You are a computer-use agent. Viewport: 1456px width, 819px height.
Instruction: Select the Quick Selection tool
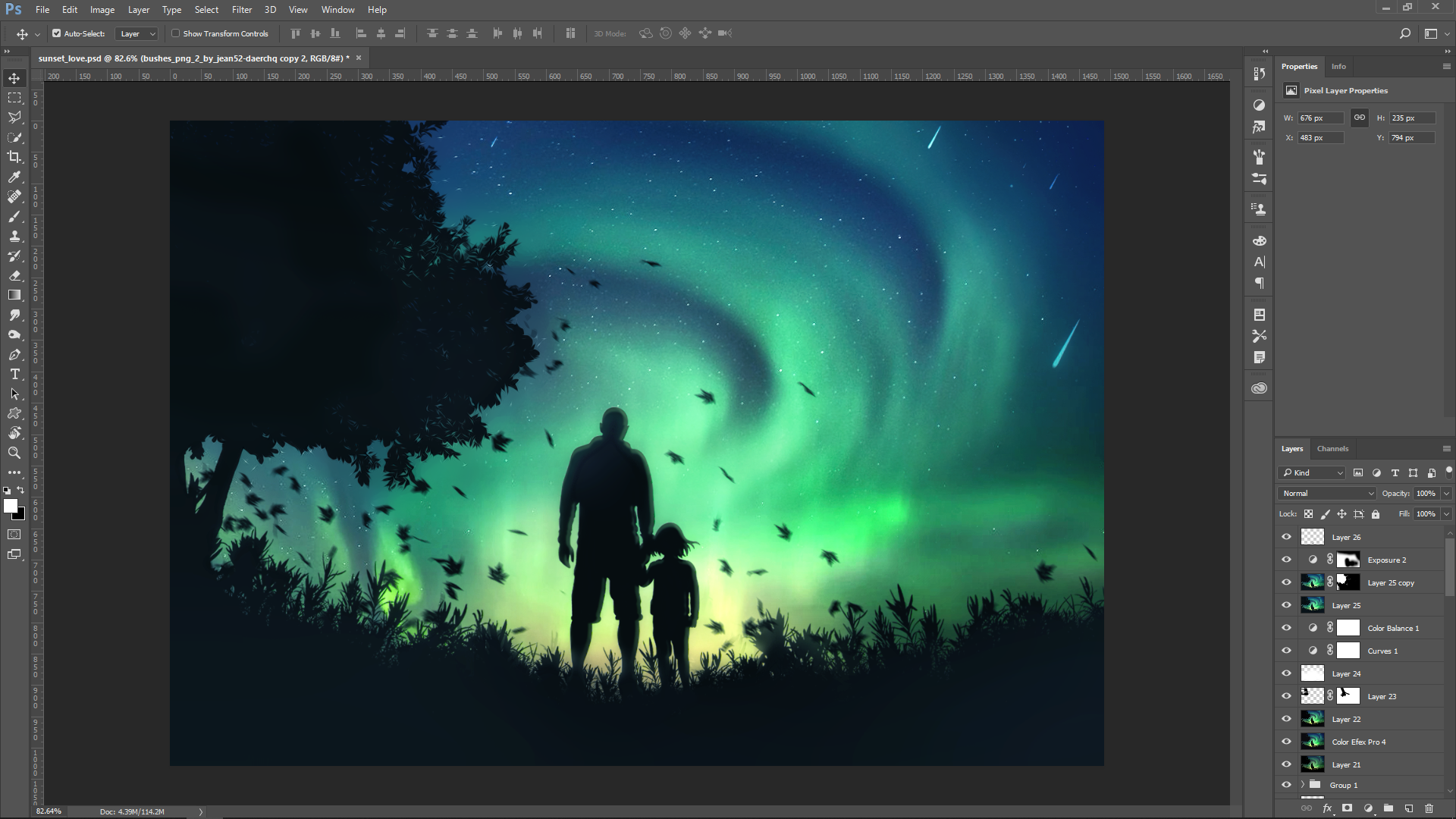coord(14,137)
